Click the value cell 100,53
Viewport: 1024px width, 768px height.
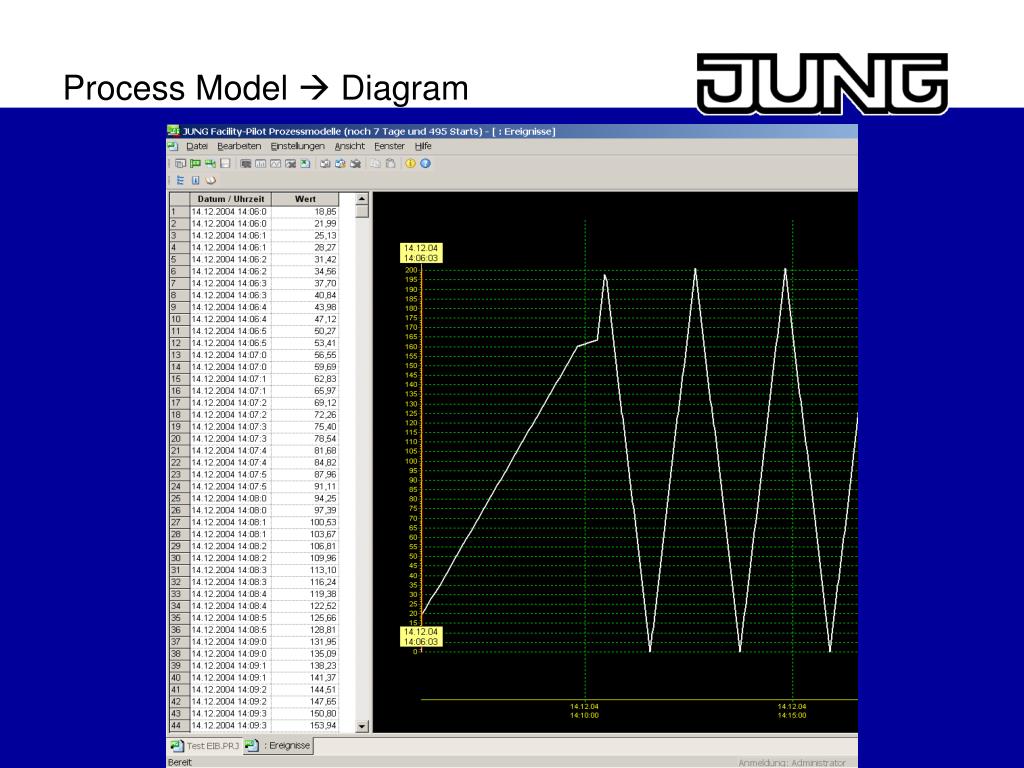(x=305, y=522)
